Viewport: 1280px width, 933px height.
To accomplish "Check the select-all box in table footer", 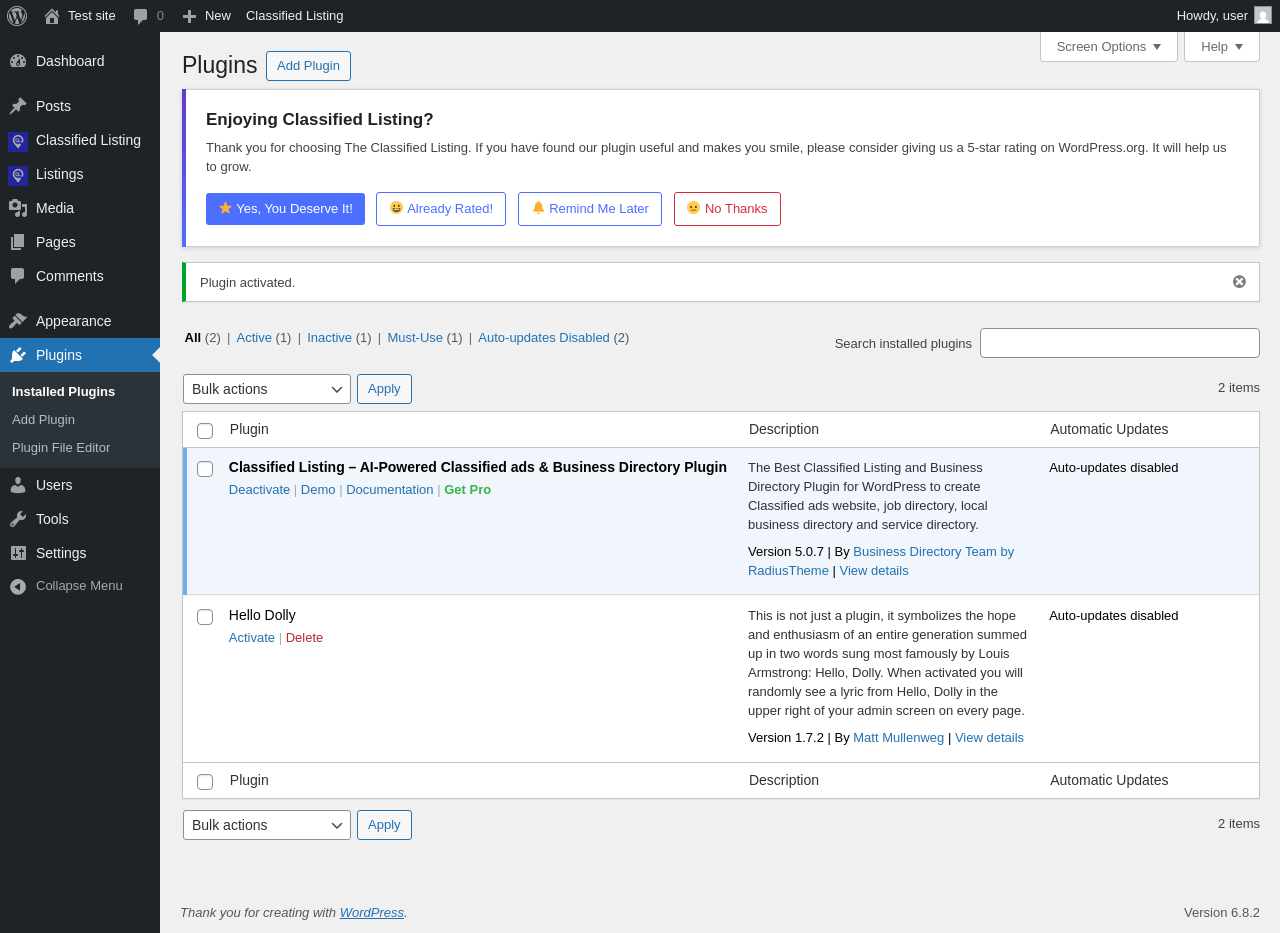I will [x=205, y=782].
